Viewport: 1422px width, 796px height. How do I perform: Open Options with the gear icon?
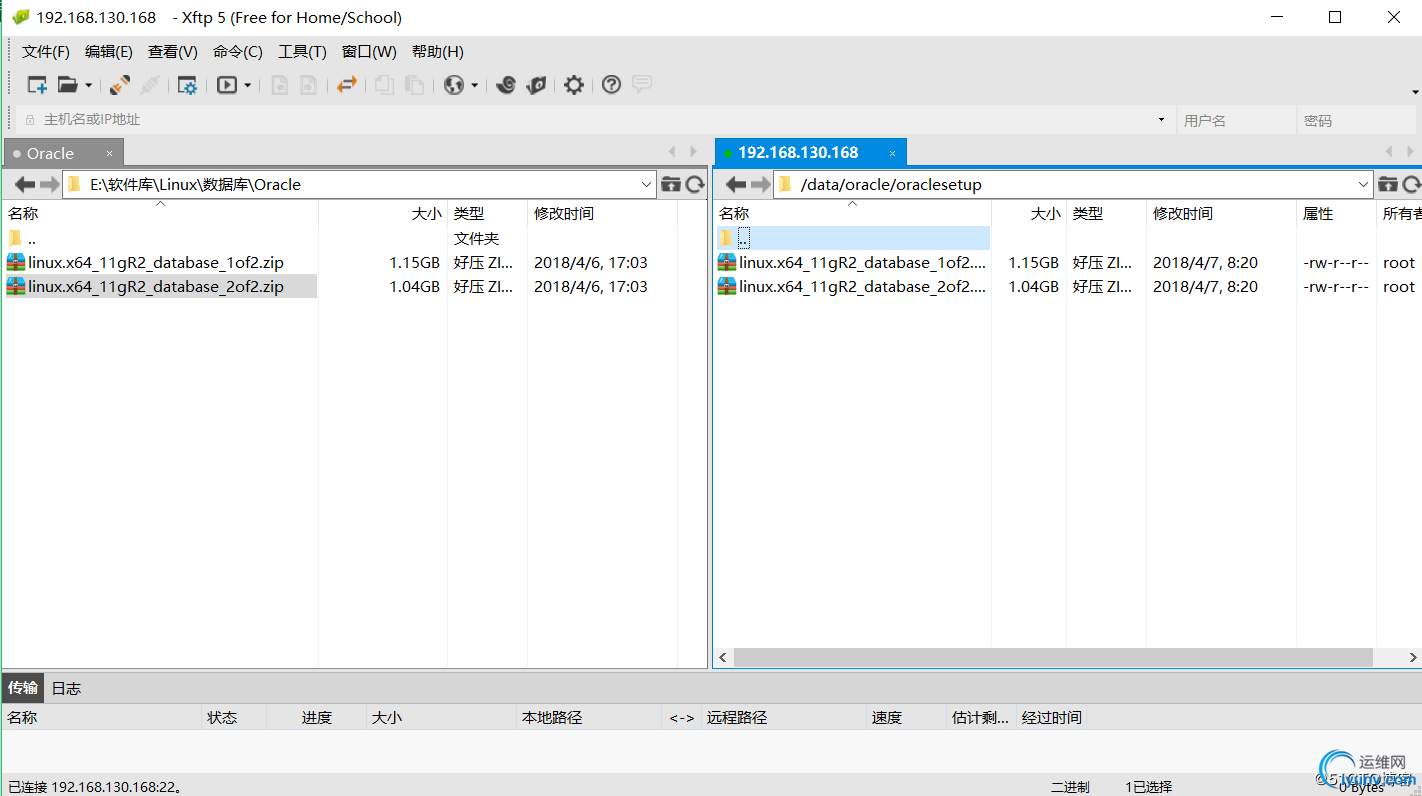click(574, 85)
